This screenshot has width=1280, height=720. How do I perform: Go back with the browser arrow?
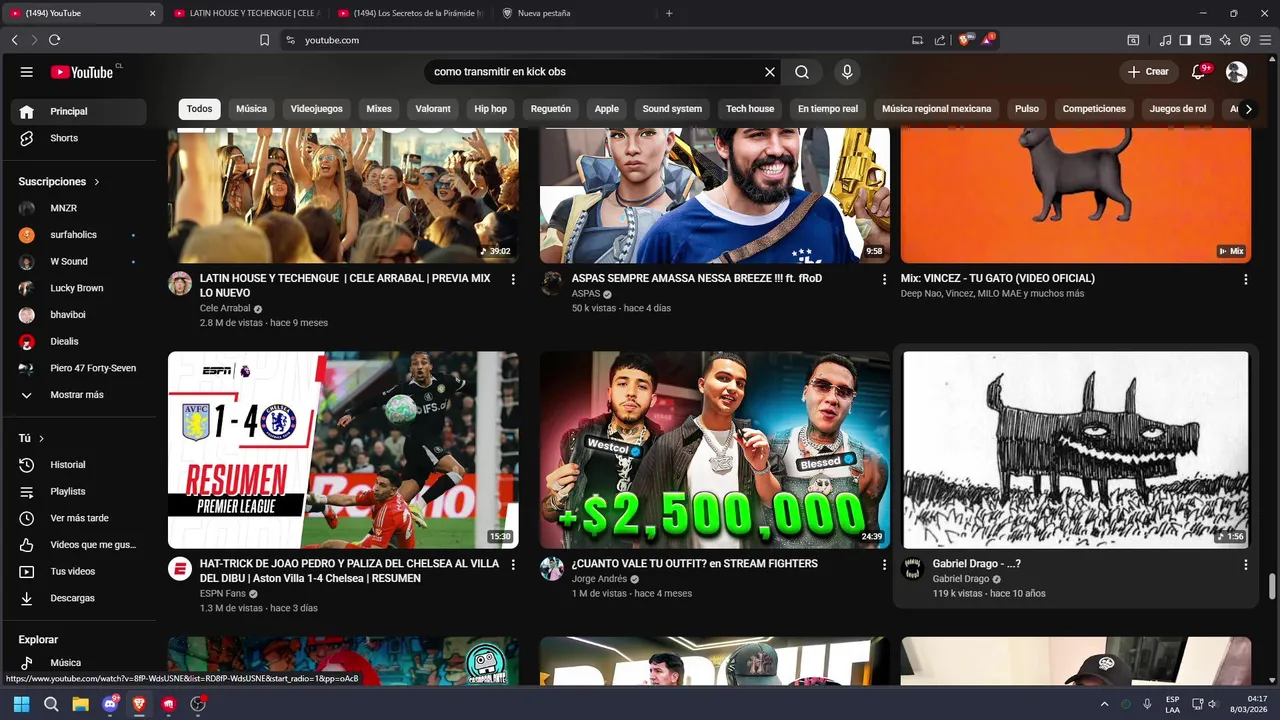(14, 40)
